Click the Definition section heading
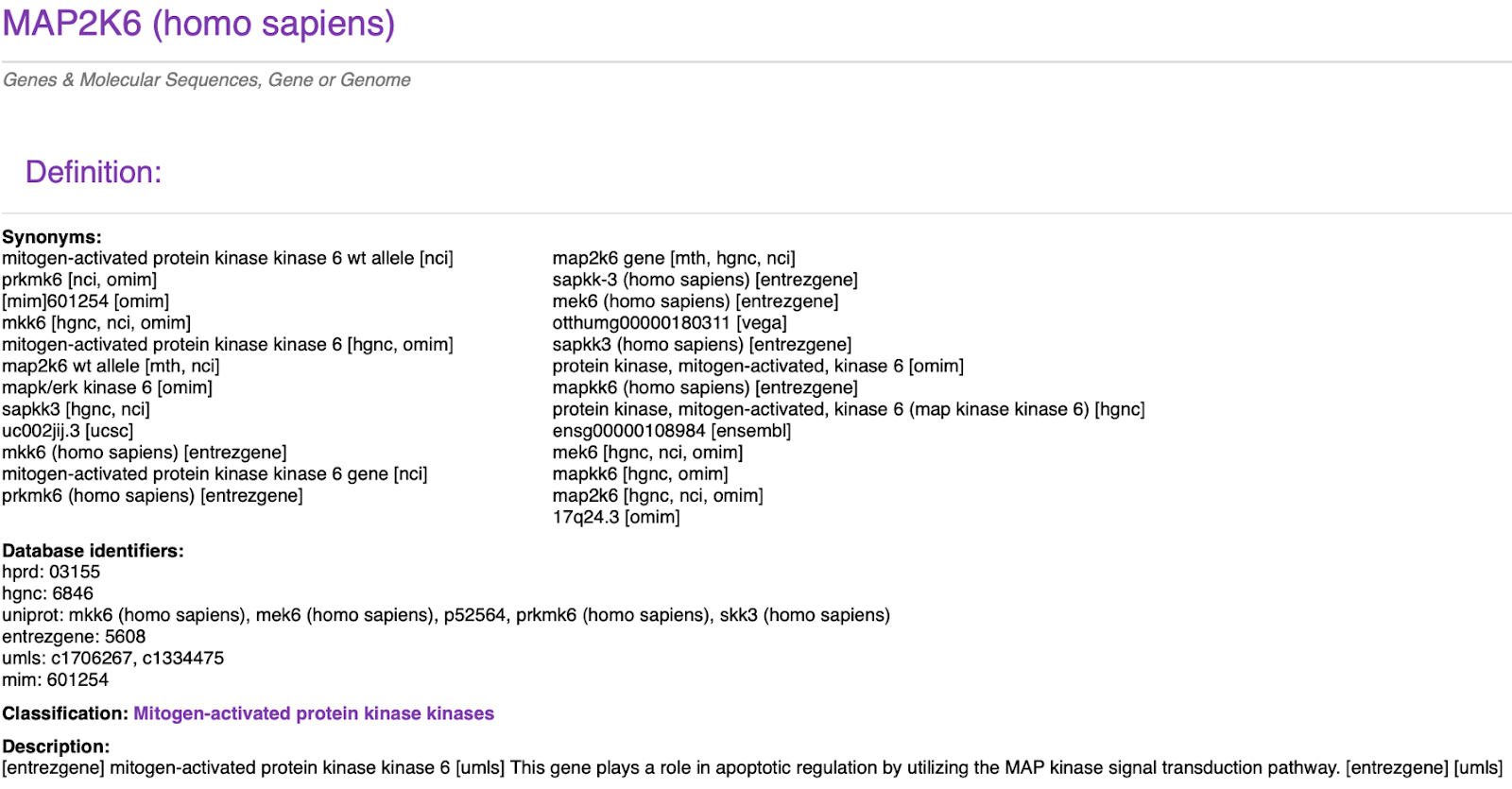The image size is (1512, 789). pos(94,172)
